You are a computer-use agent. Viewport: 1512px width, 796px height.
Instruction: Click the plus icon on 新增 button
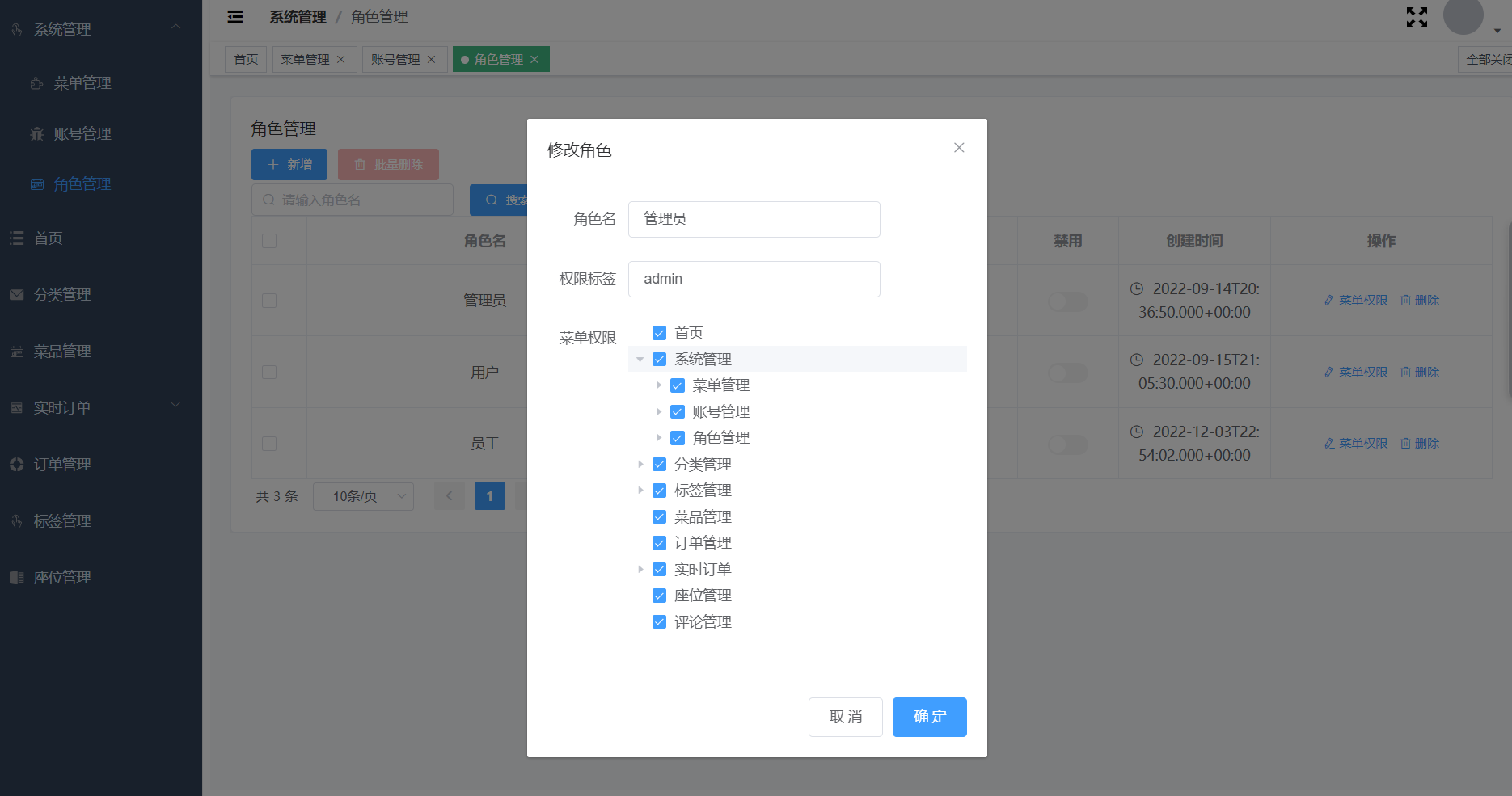[x=273, y=165]
